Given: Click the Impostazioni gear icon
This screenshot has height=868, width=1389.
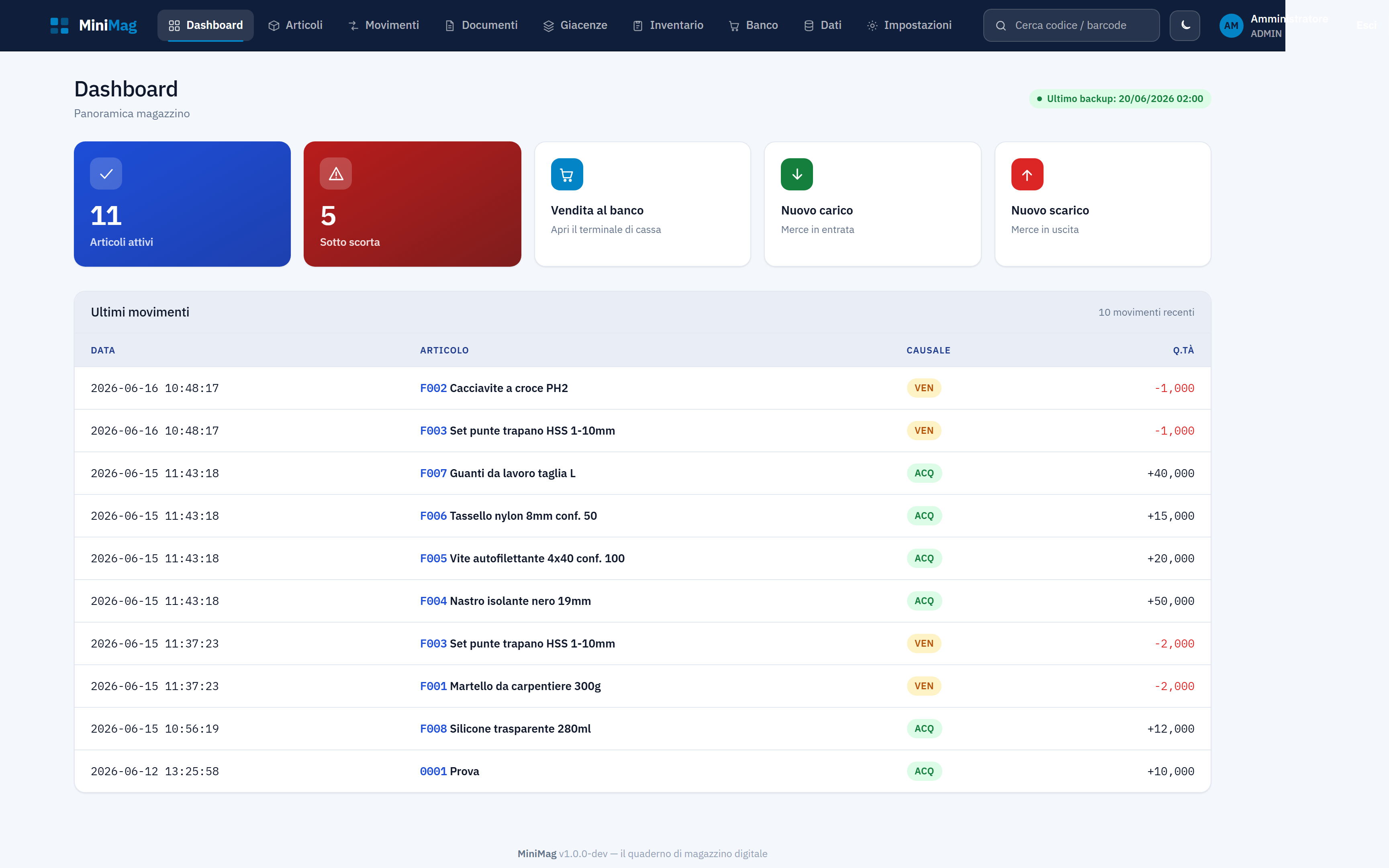Looking at the screenshot, I should pos(872,26).
